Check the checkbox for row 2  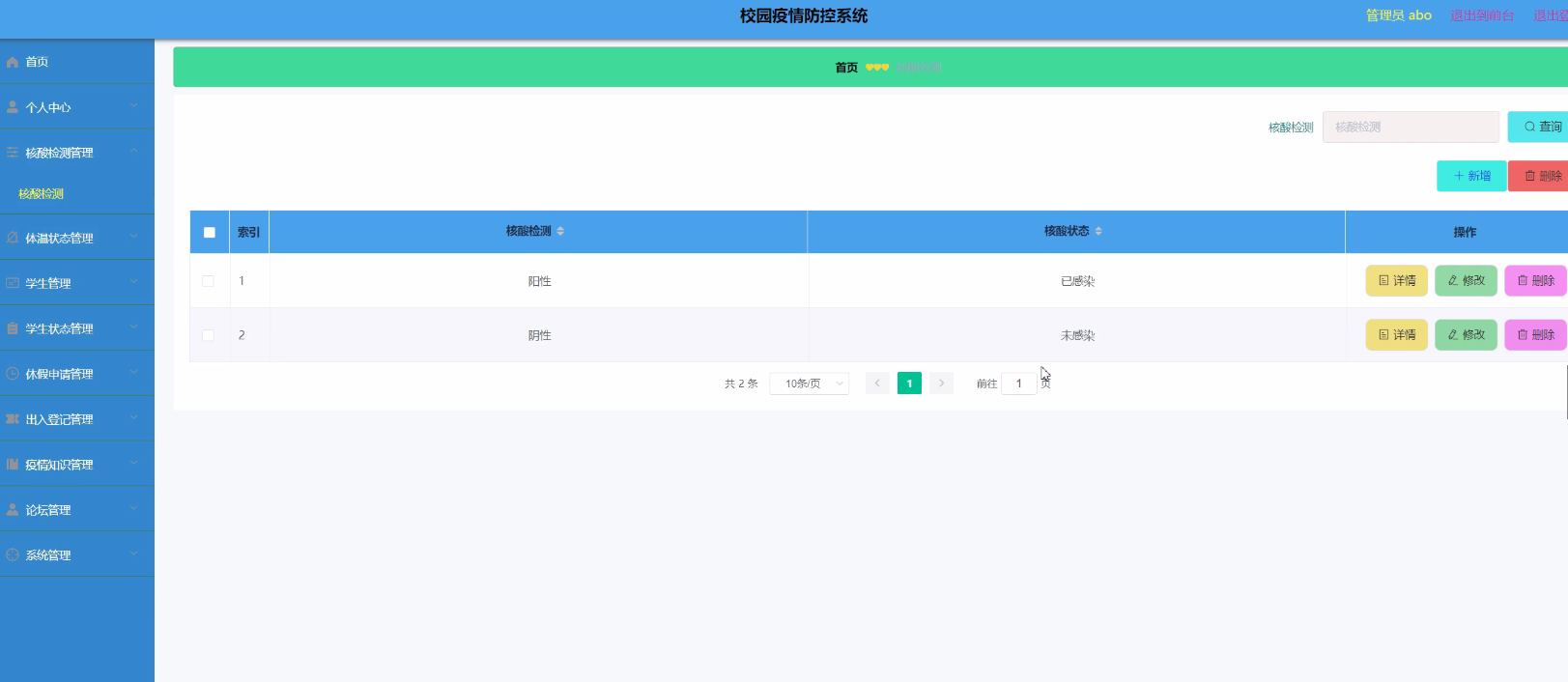208,335
